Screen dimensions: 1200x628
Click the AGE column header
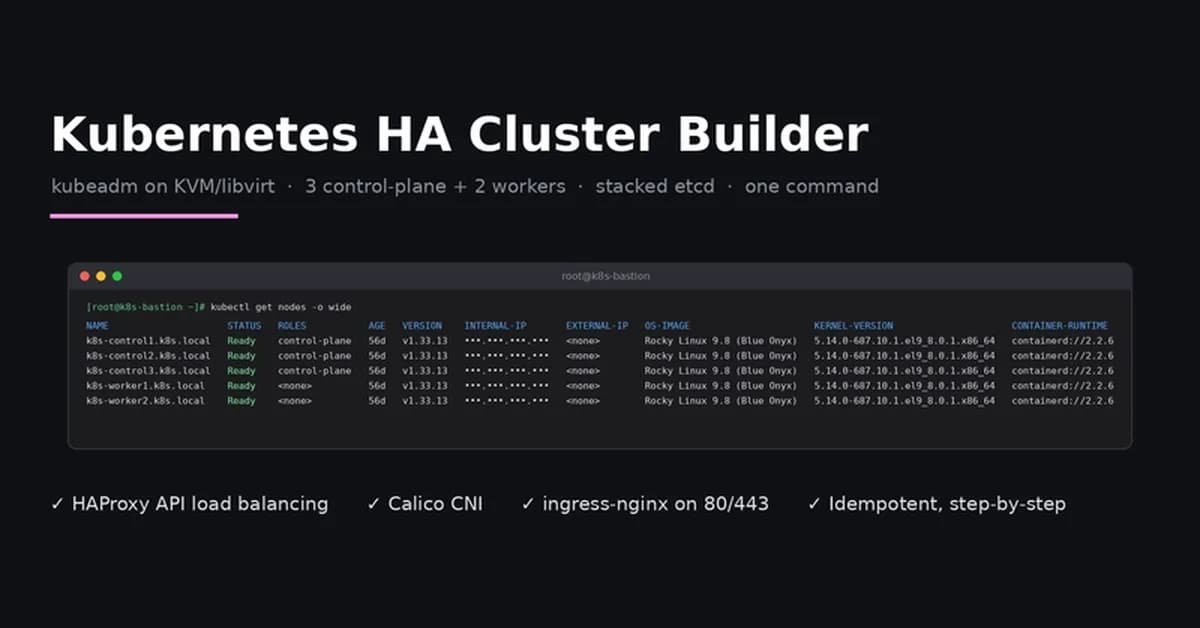(376, 326)
